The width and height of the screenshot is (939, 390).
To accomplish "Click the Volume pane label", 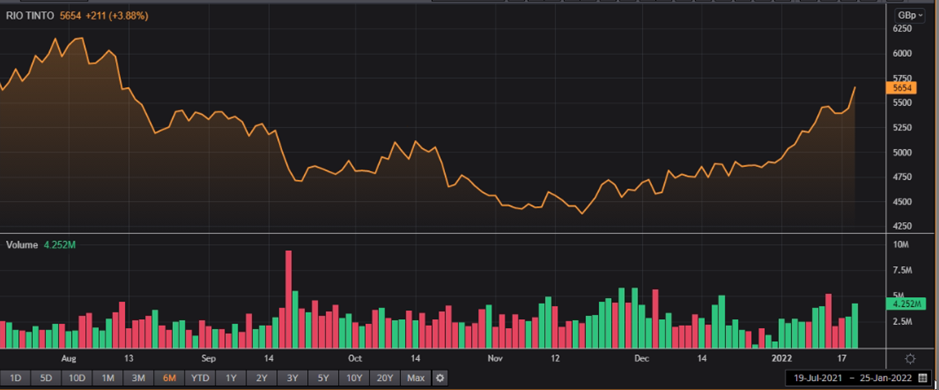I will coord(22,245).
